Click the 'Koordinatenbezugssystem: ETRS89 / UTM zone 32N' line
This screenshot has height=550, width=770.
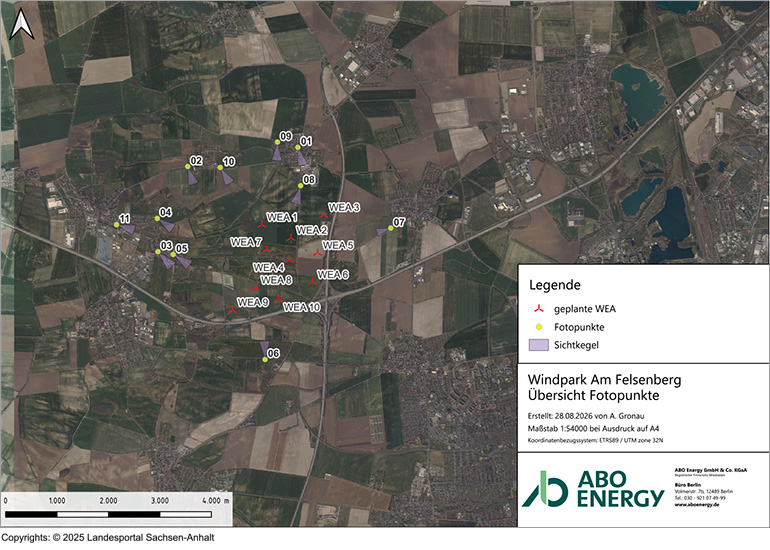click(595, 440)
